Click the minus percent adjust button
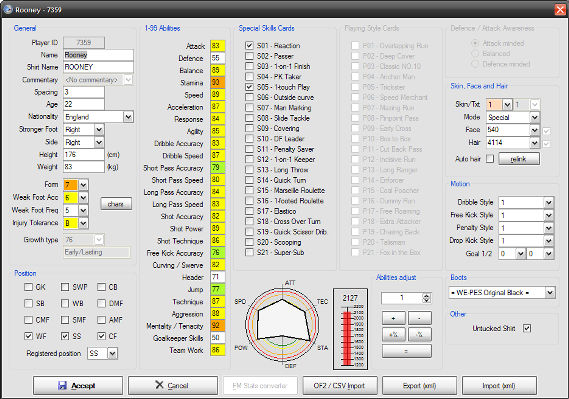Screen dimensions: 569x399 (x=419, y=334)
